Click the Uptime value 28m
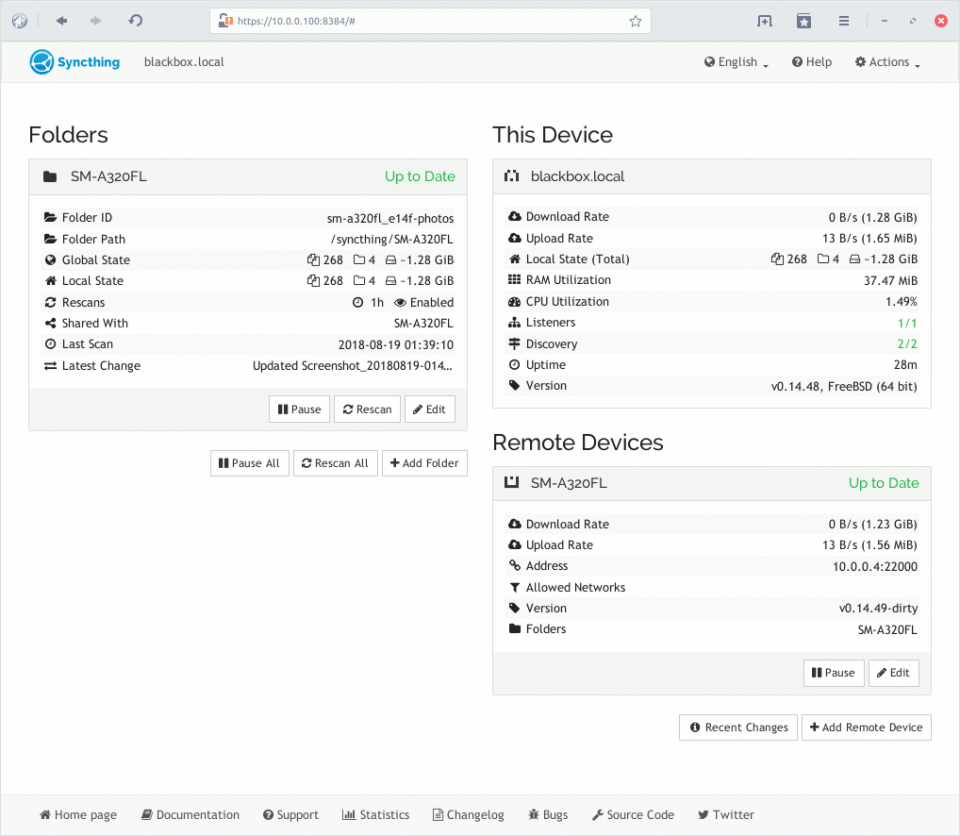This screenshot has width=960, height=836. [906, 364]
